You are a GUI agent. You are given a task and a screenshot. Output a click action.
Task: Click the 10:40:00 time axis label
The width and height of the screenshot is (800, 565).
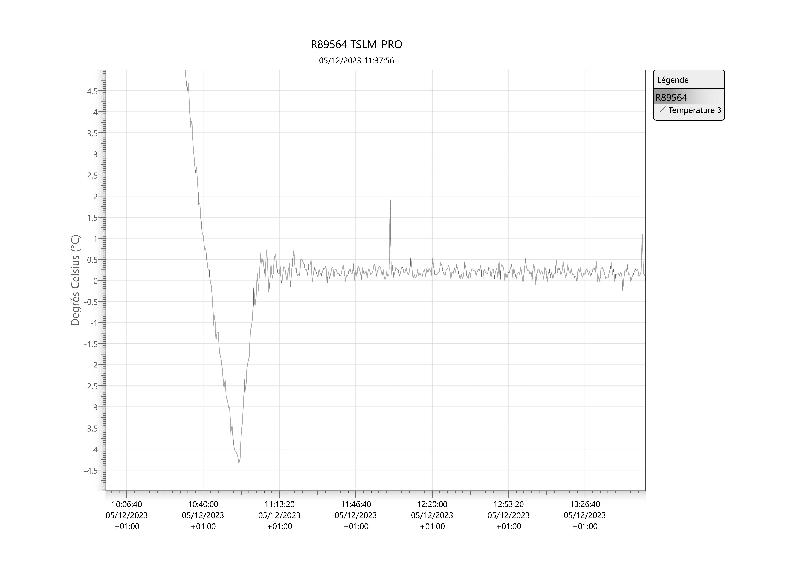point(203,505)
